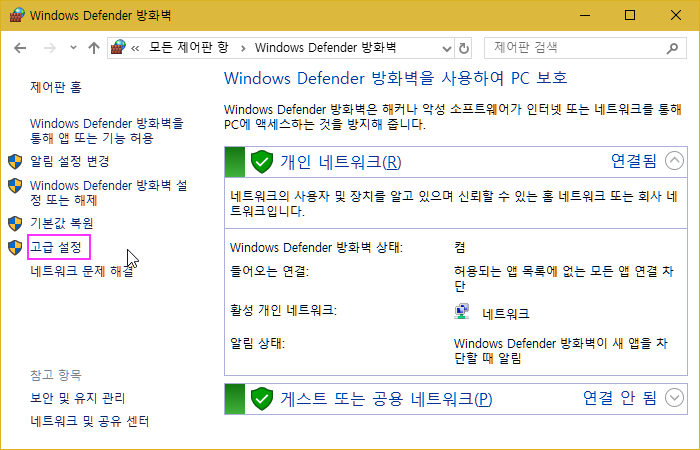The width and height of the screenshot is (700, 450).
Task: Expand hidden breadcrumb path double chevron
Action: tap(135, 48)
